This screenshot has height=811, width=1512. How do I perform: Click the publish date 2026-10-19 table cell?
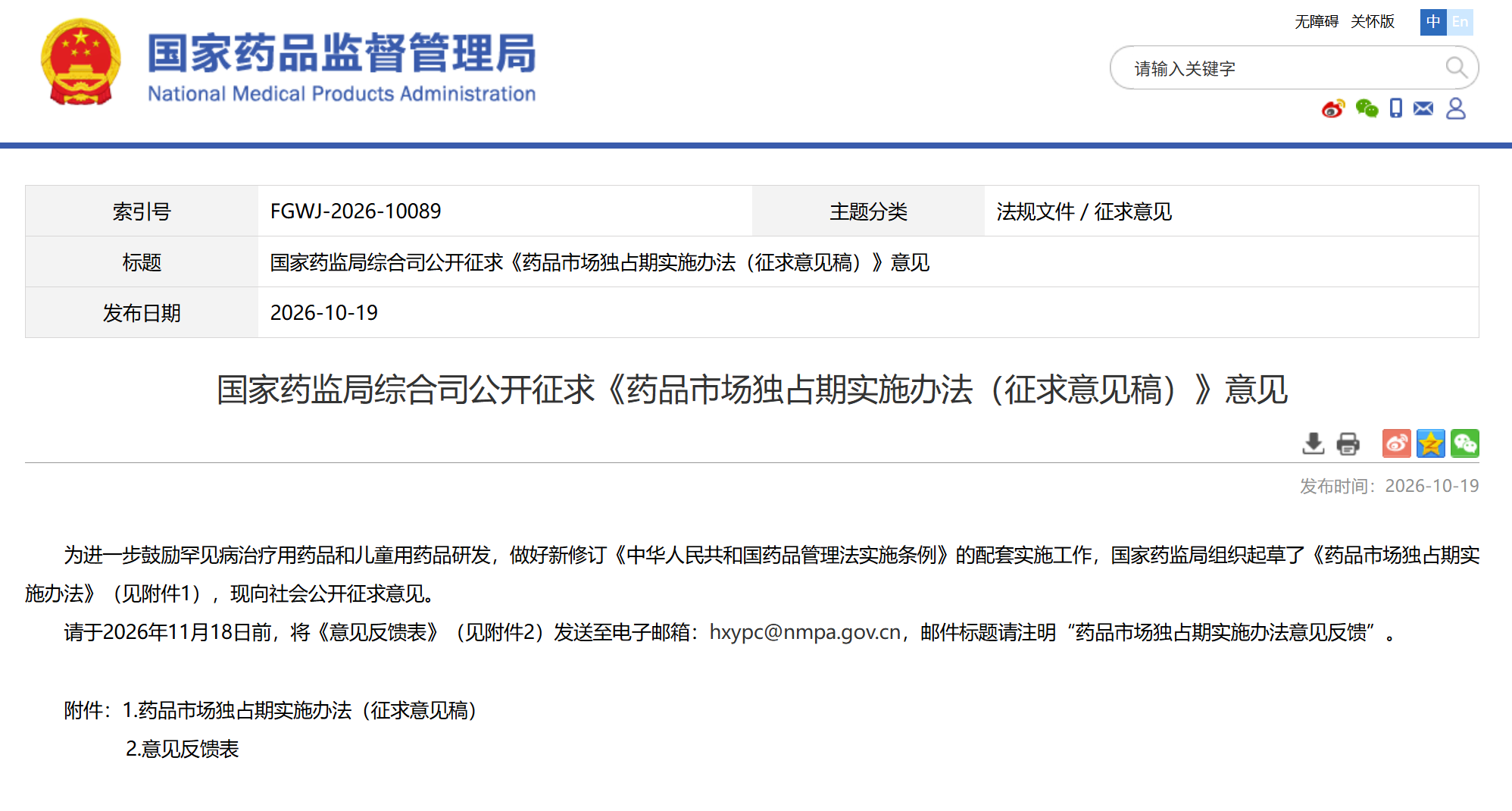(x=868, y=312)
